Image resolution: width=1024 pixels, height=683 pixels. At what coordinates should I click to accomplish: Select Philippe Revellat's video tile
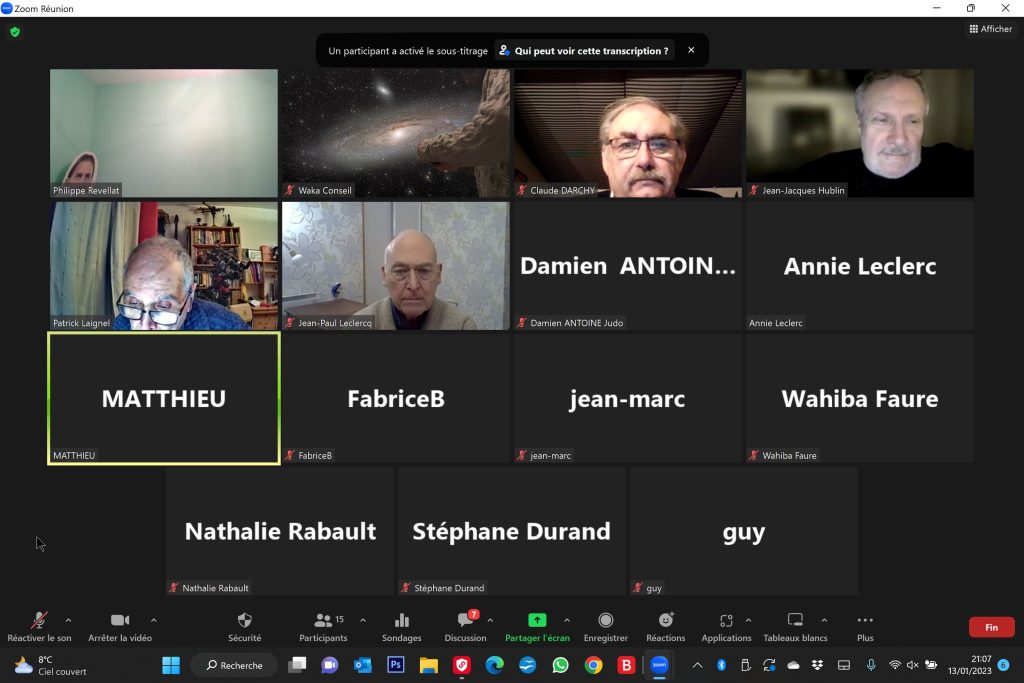coord(164,133)
